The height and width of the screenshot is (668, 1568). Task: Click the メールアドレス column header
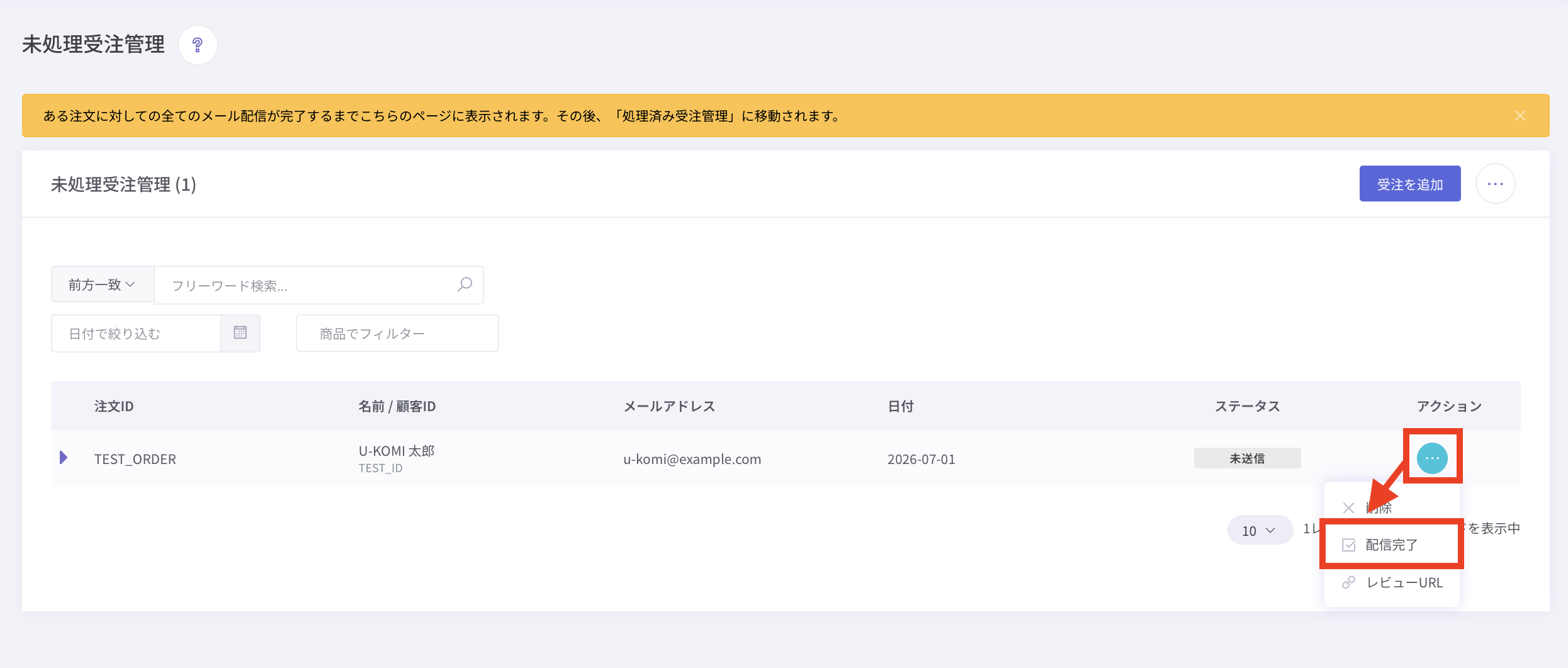click(x=669, y=406)
